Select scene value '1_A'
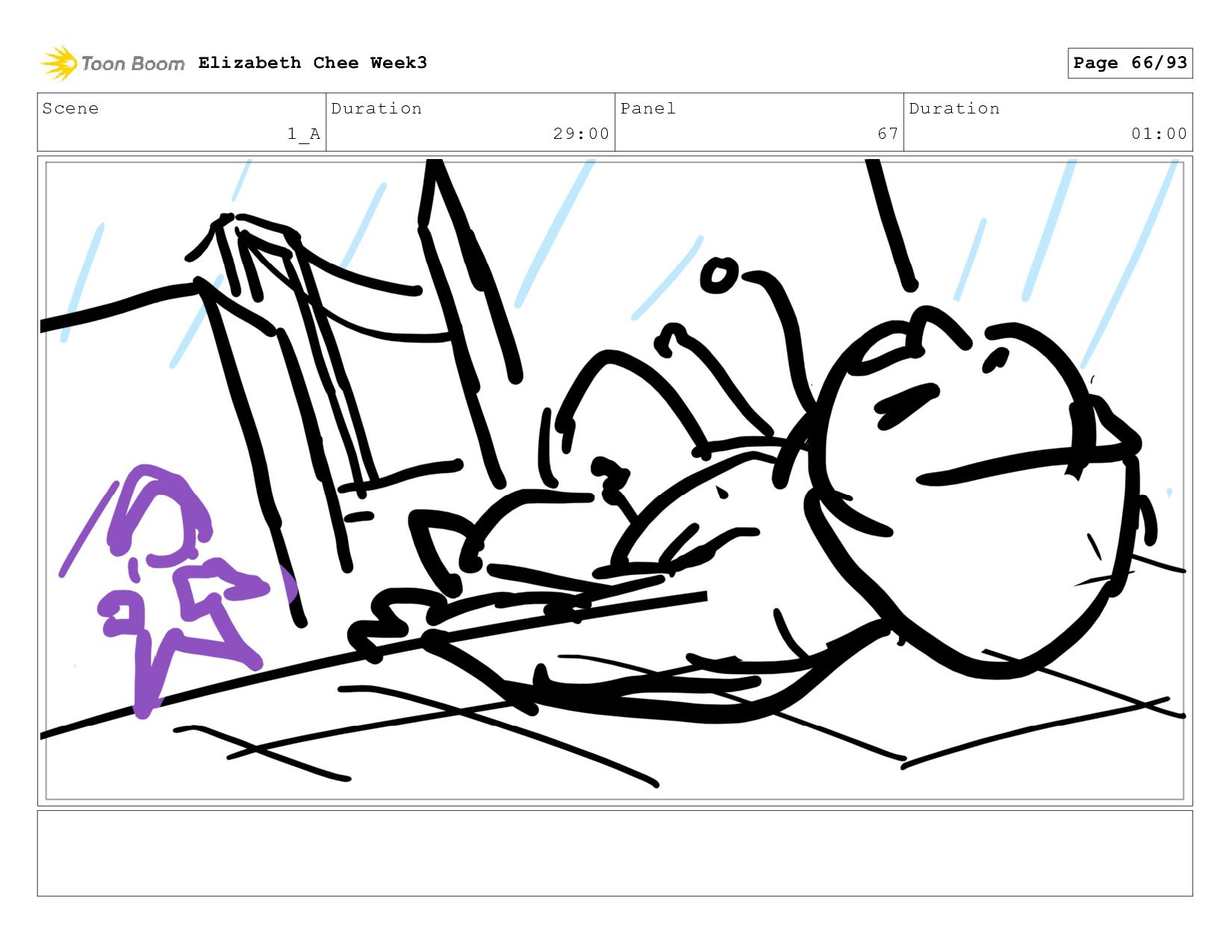The height and width of the screenshot is (952, 1232). (304, 134)
